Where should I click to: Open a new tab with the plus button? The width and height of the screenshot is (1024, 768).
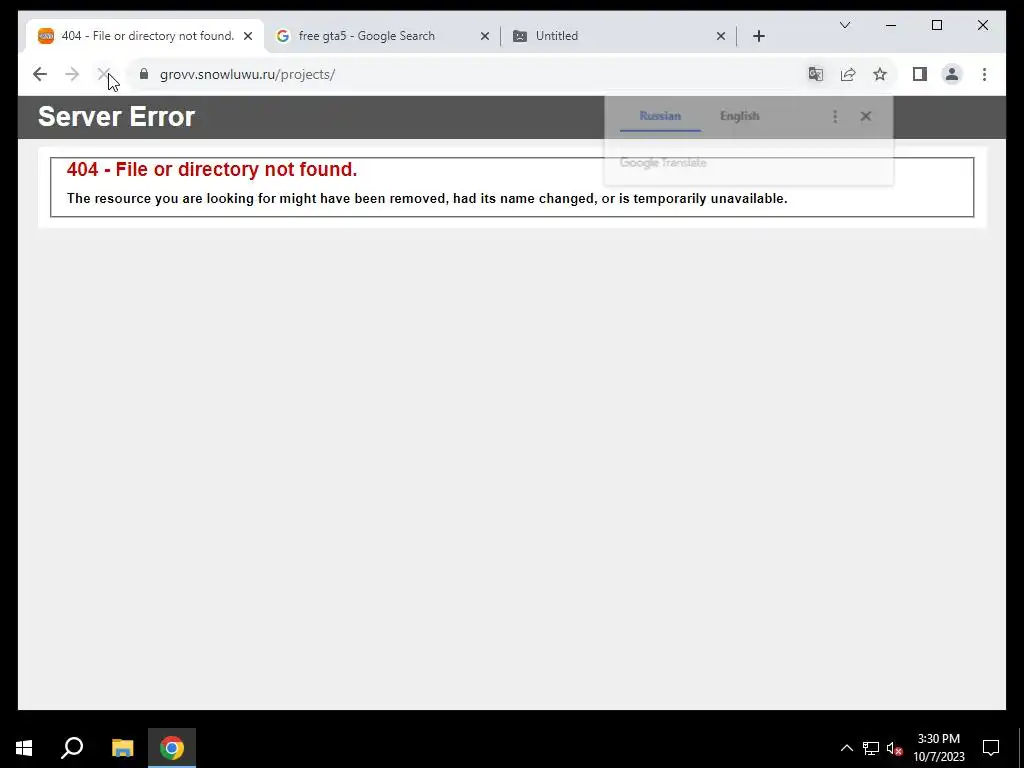coord(759,36)
